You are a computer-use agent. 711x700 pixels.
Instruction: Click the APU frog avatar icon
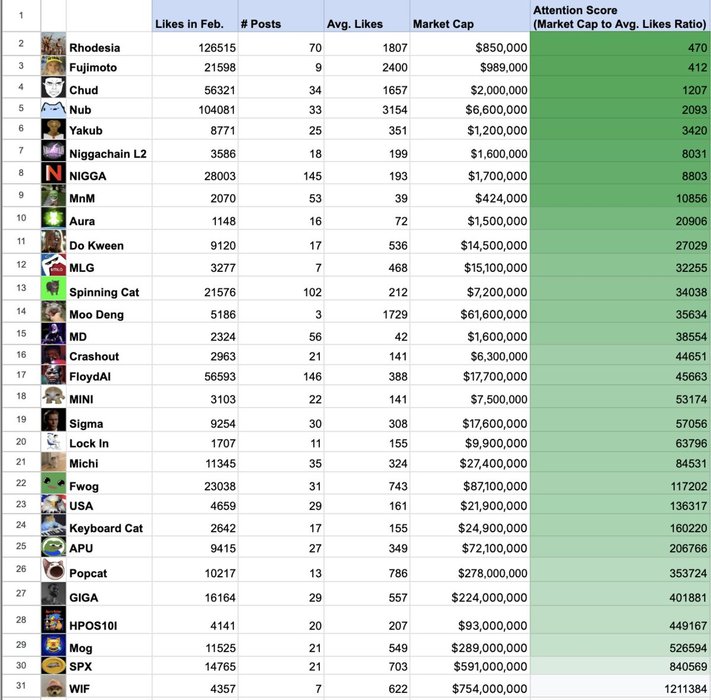(53, 547)
